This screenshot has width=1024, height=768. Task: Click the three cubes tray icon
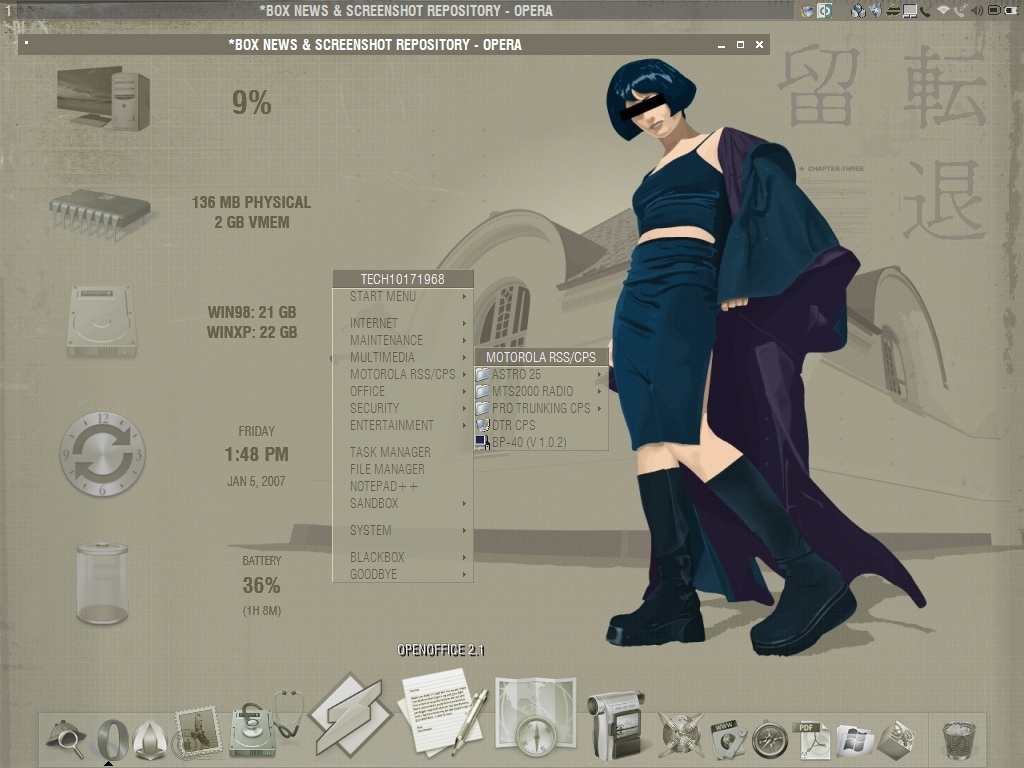click(x=859, y=10)
